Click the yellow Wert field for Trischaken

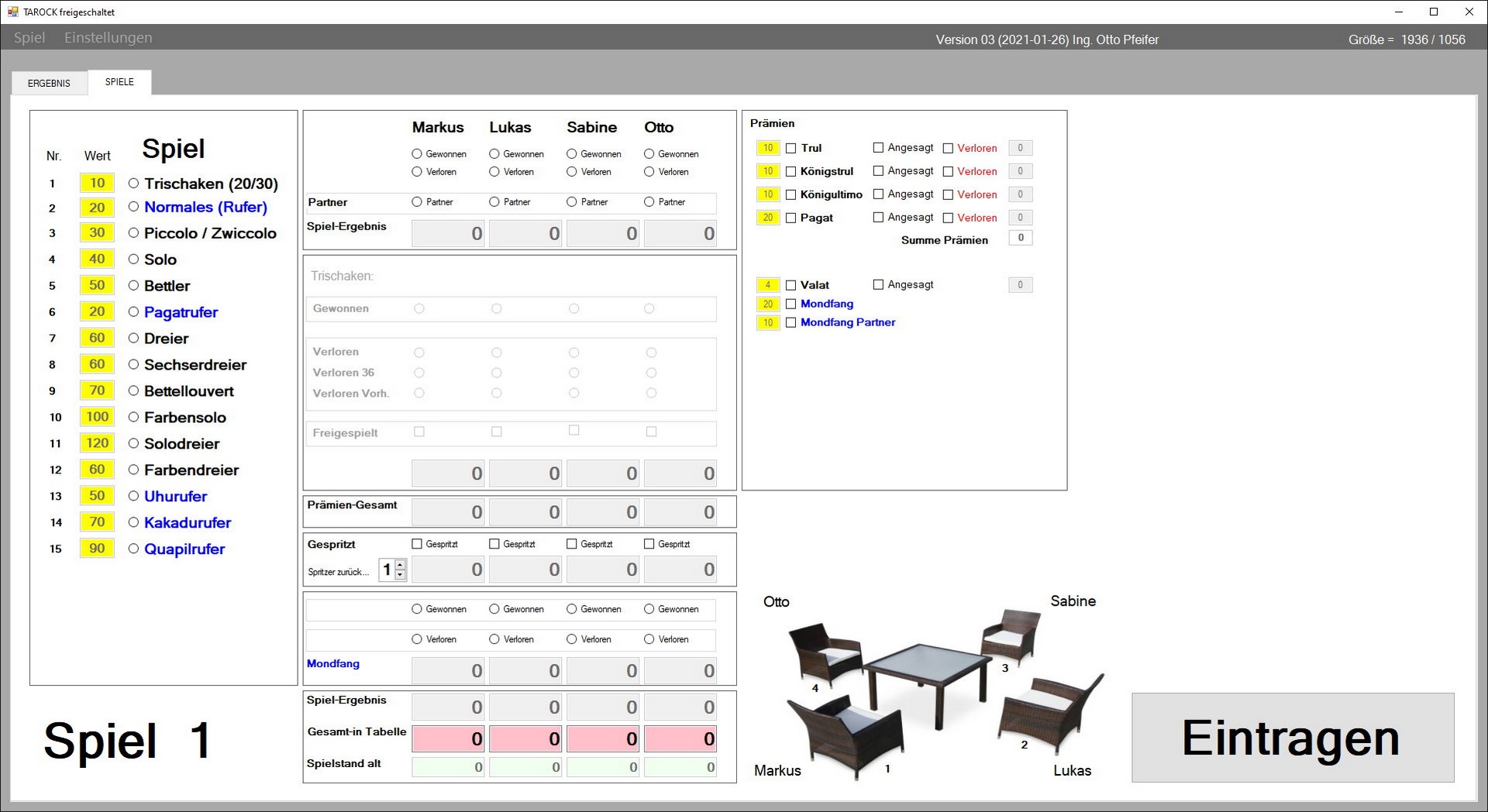[x=97, y=183]
